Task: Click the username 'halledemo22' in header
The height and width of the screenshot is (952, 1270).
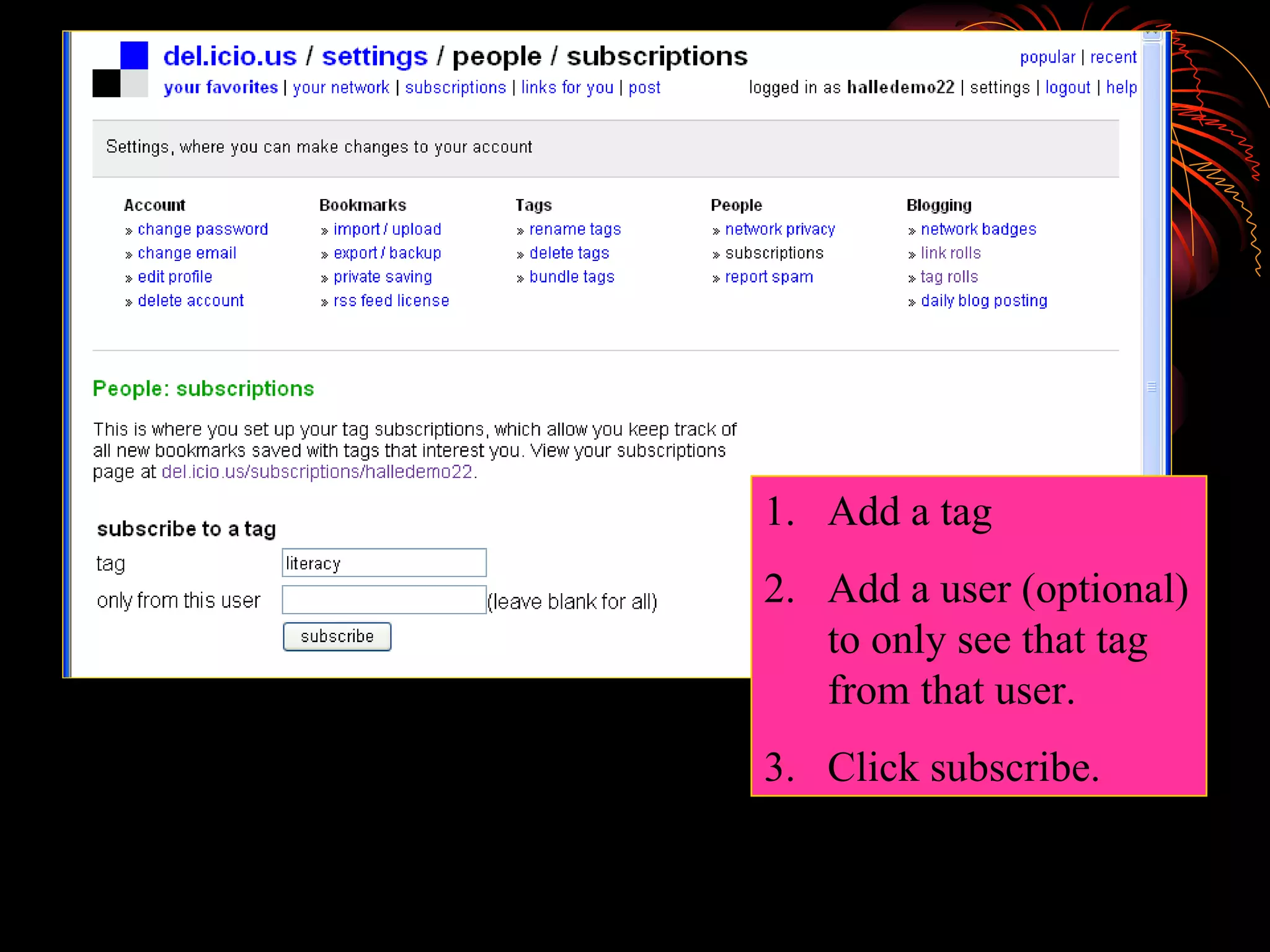Action: 900,87
